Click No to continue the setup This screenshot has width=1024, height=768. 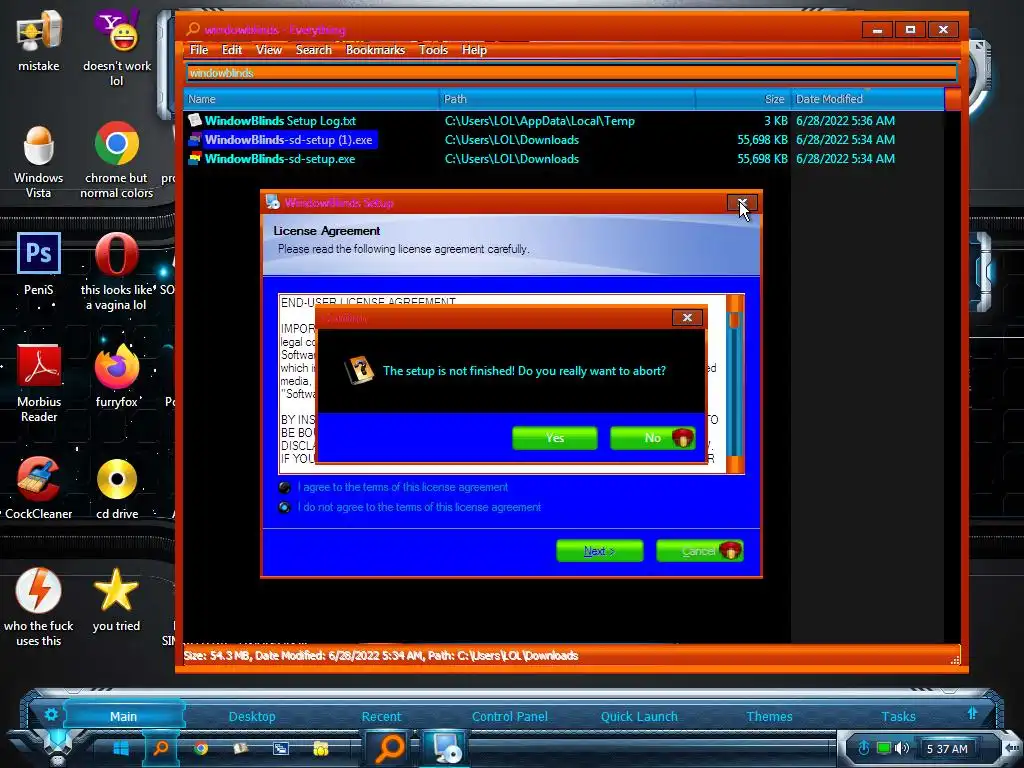point(652,438)
